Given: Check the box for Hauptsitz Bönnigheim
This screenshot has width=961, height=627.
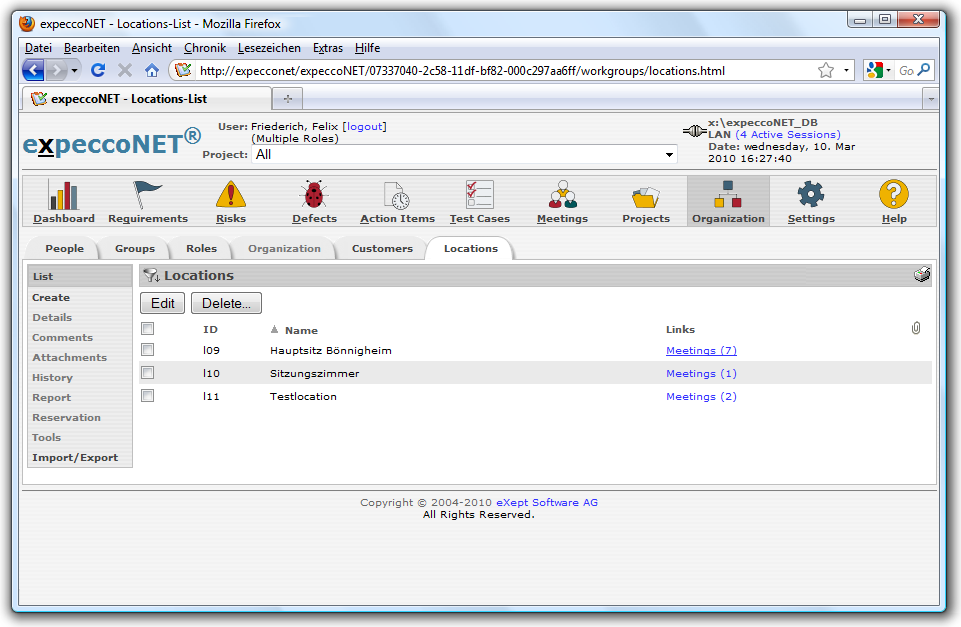Looking at the screenshot, I should coord(148,350).
